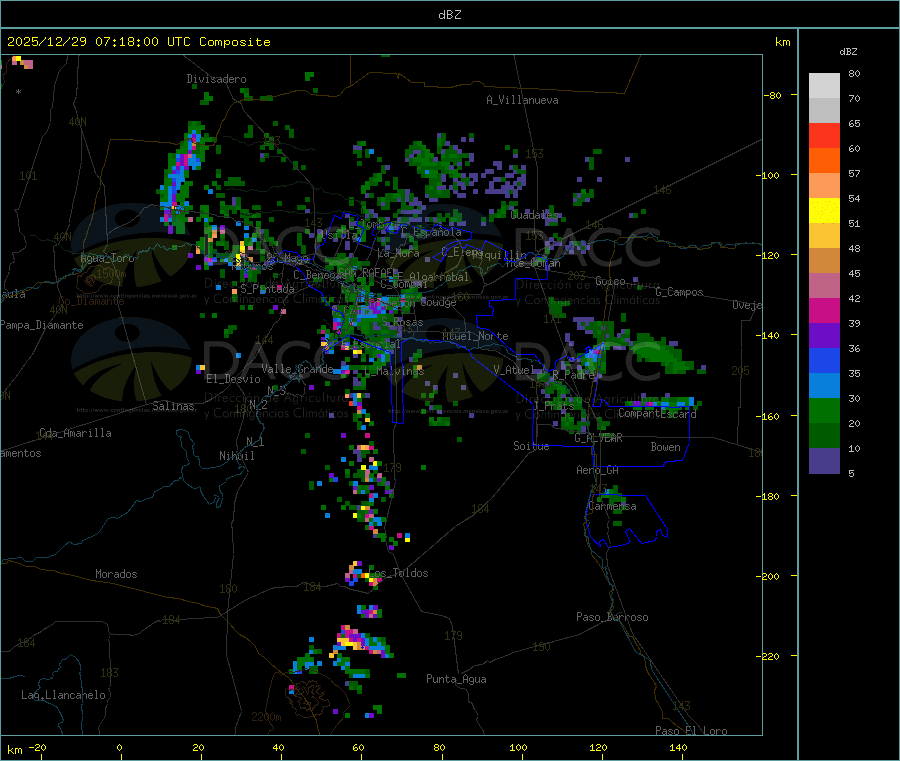Click the Soitue map label
This screenshot has width=900, height=761.
click(531, 446)
